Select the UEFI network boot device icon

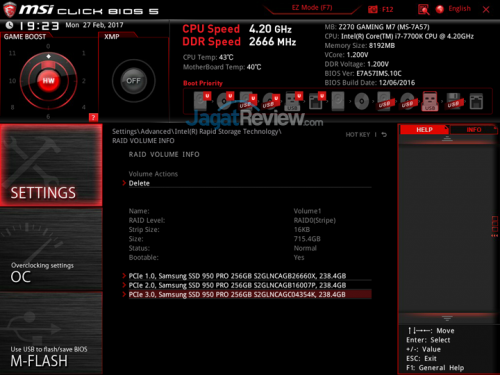pyautogui.click(x=316, y=101)
